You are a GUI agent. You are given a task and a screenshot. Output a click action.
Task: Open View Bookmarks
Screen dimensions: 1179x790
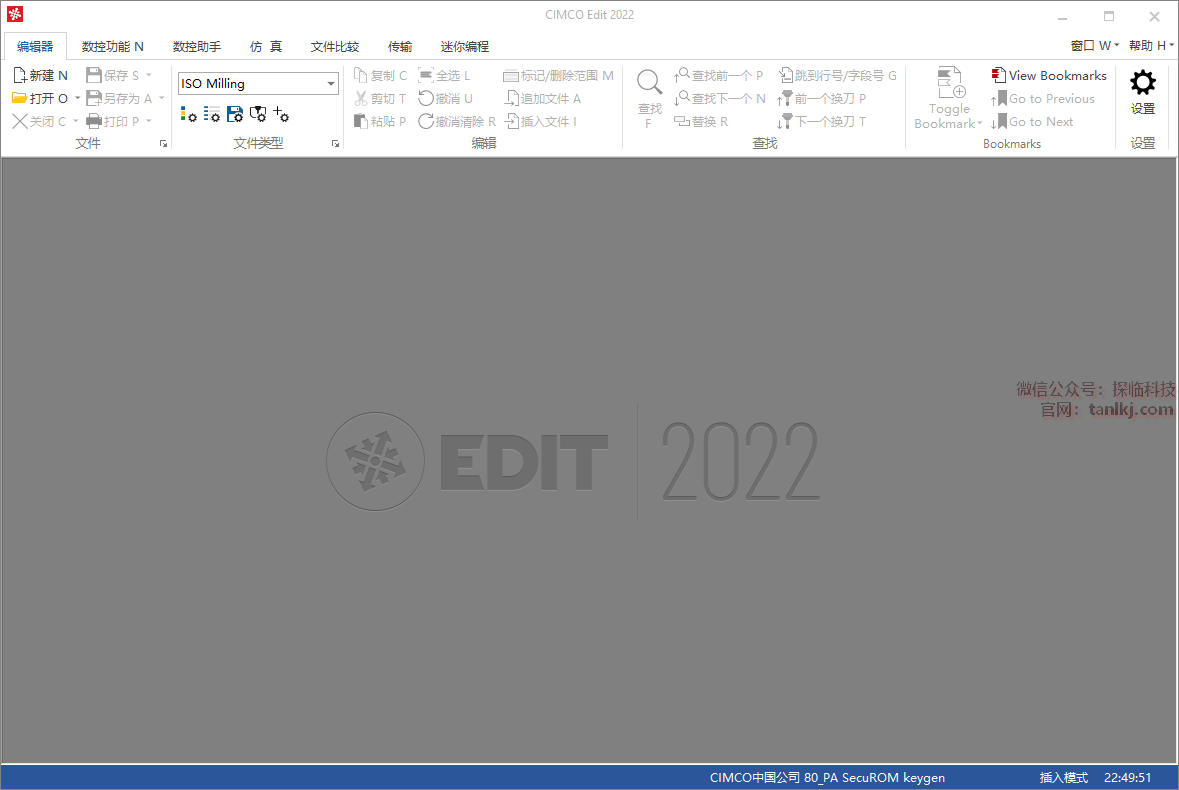click(1049, 75)
